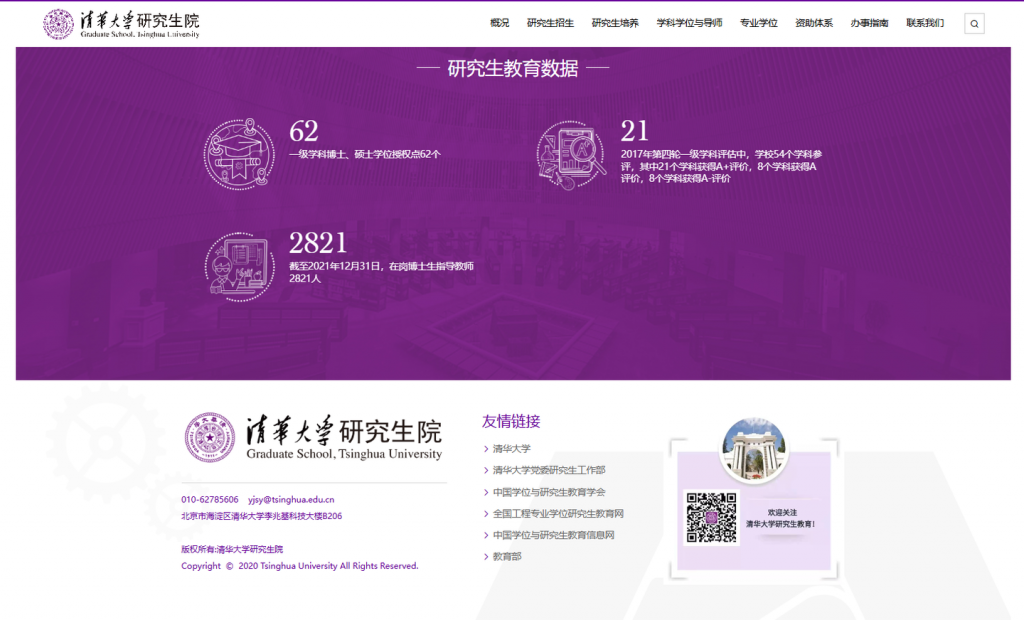Open the 联系我们 menu

click(925, 23)
